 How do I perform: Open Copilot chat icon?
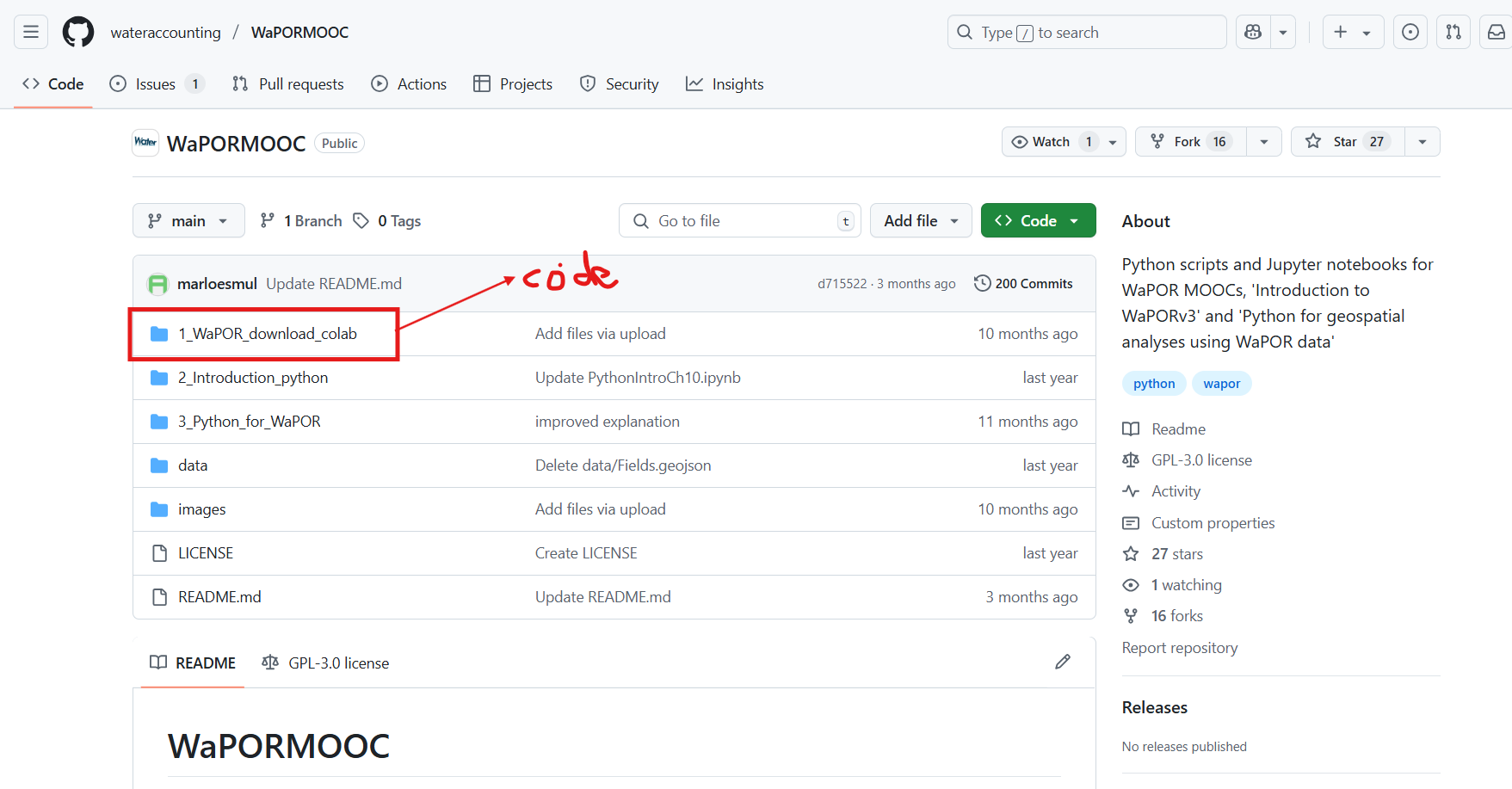[x=1253, y=32]
